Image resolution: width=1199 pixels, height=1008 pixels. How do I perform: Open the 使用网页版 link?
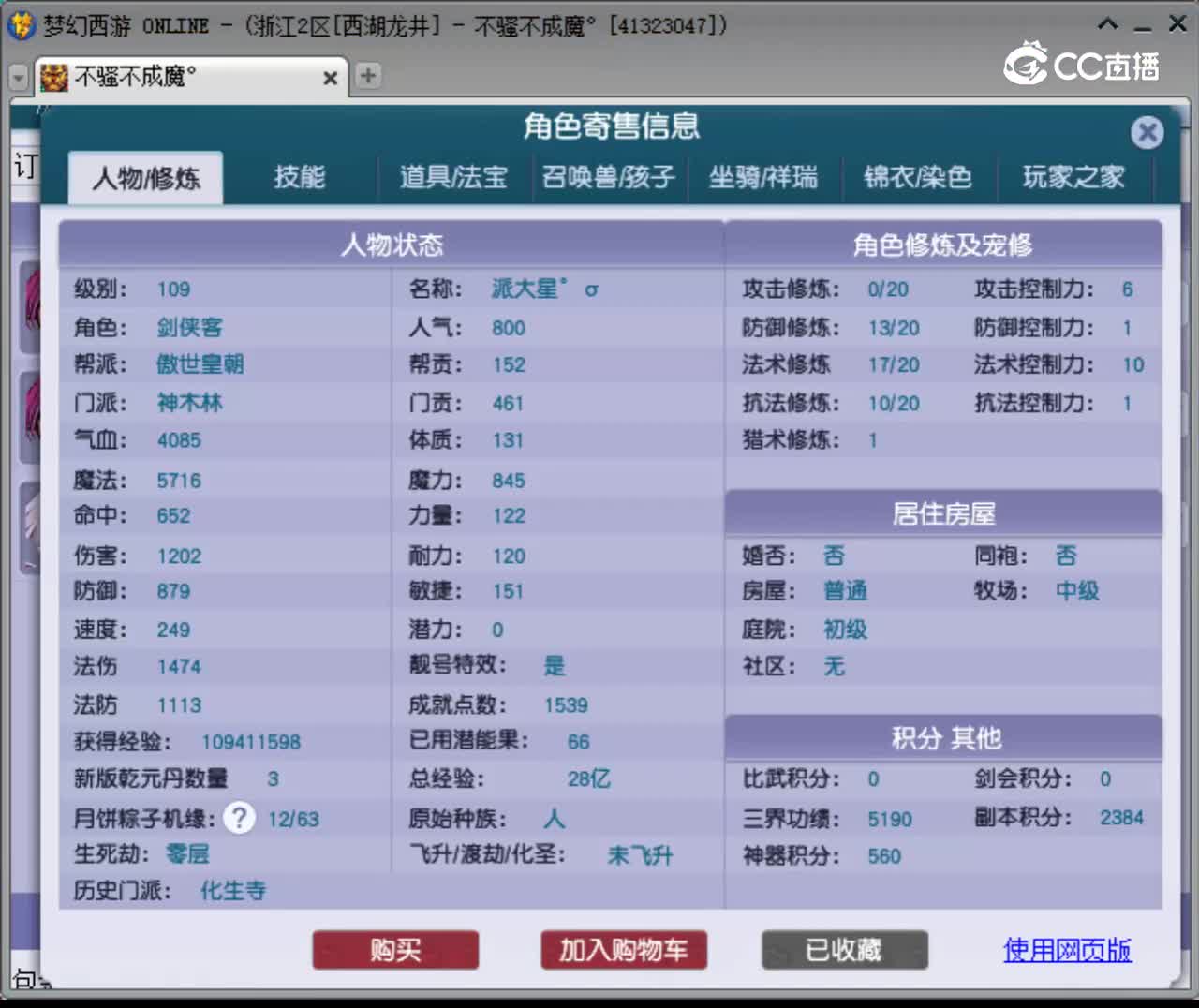(x=1067, y=950)
